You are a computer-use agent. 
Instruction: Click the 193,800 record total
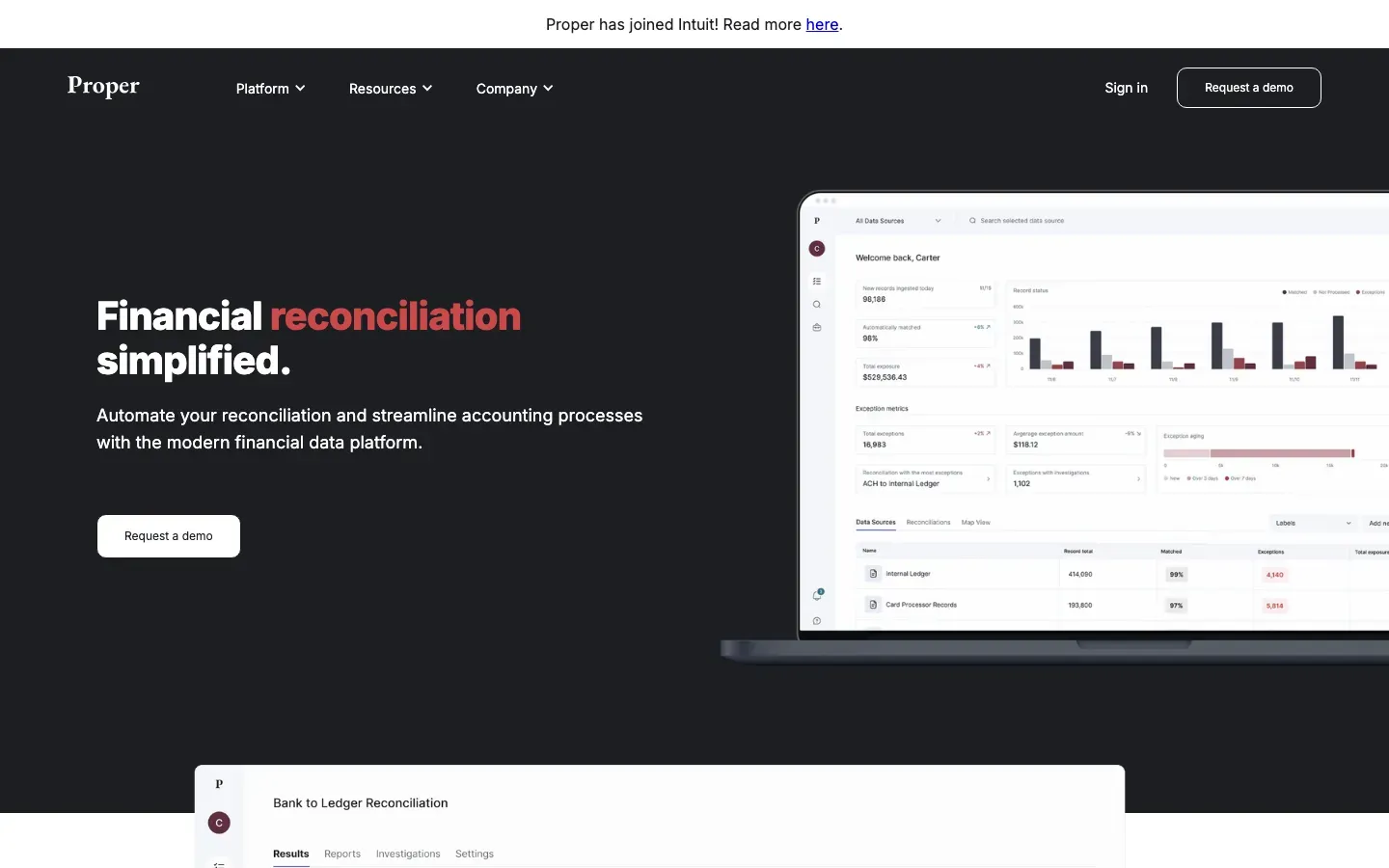[x=1080, y=605]
